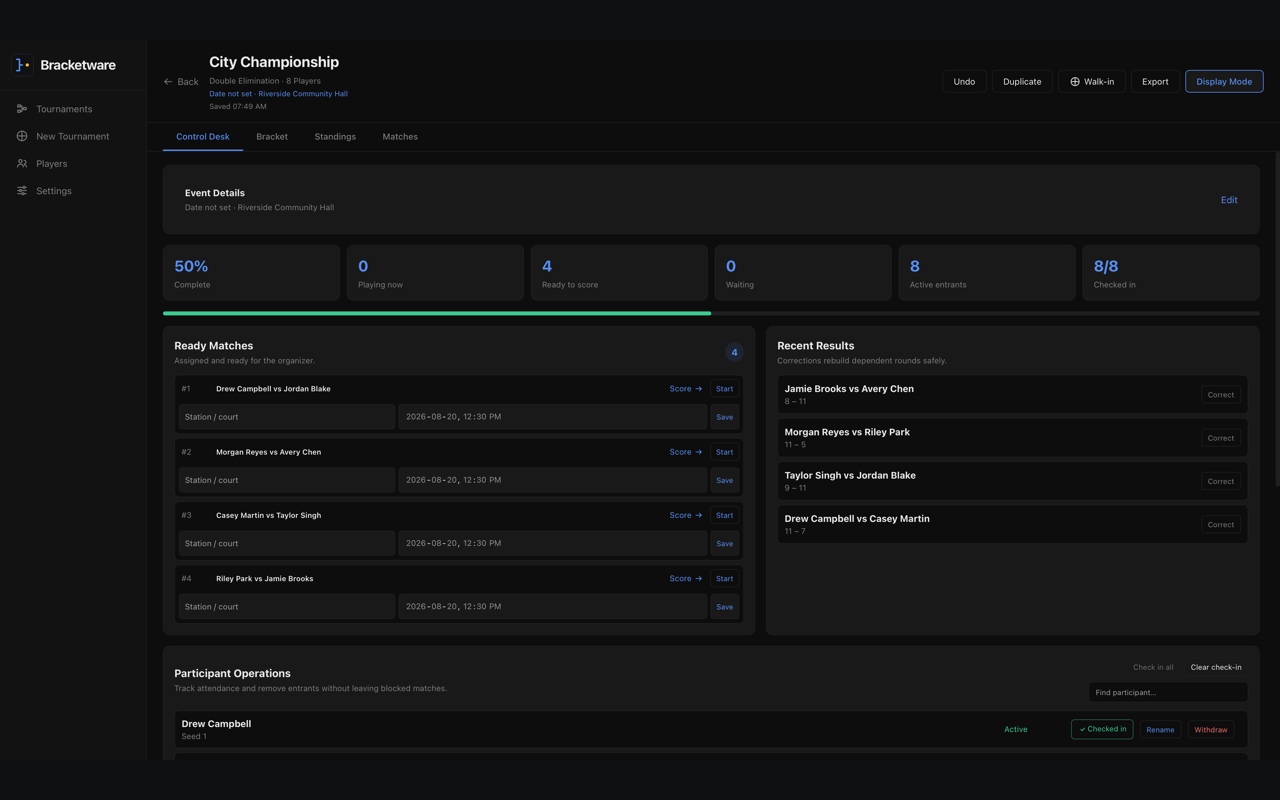Click the Clear check-in button

pos(1216,667)
